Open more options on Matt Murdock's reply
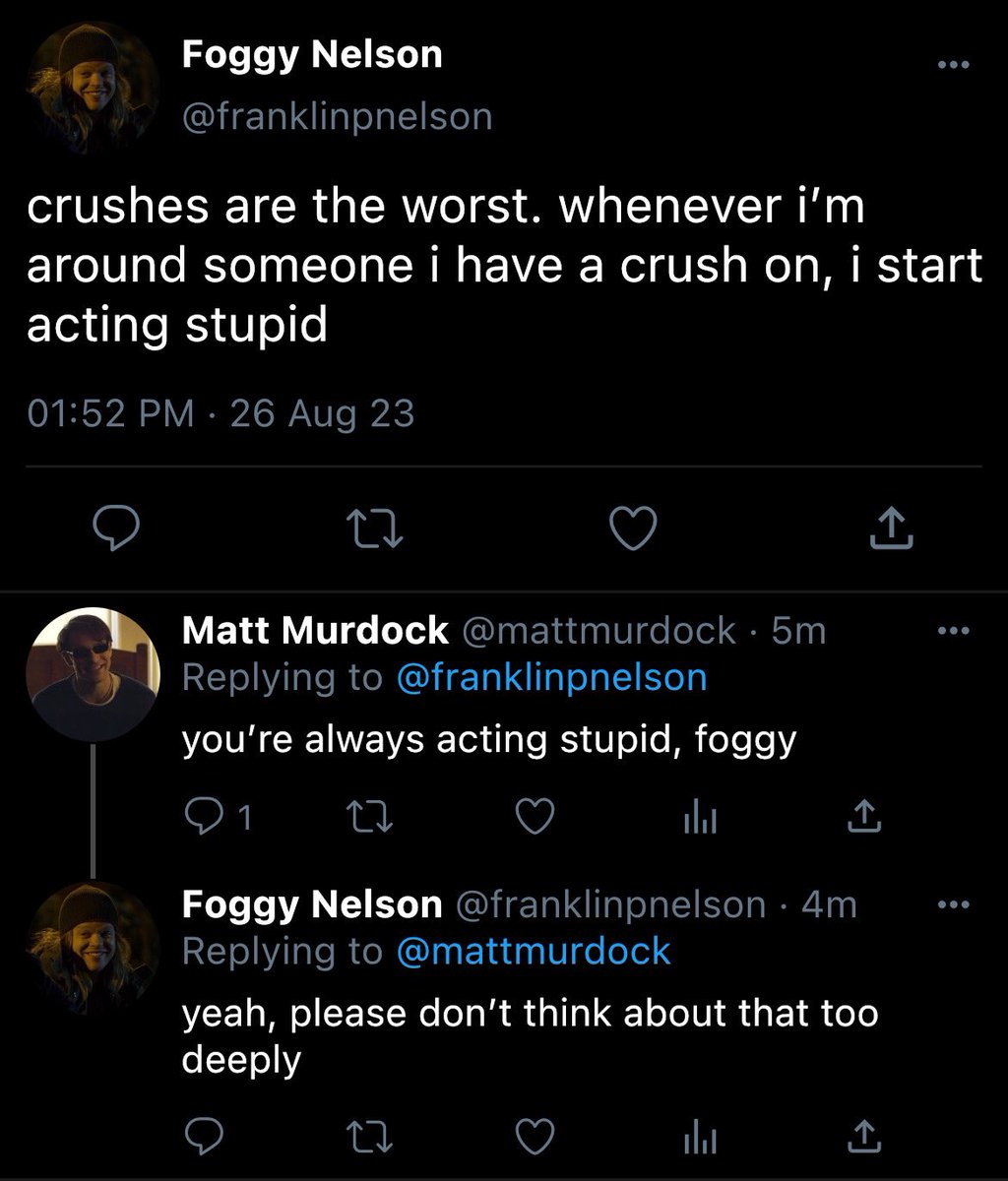Viewport: 1008px width, 1181px height. (x=952, y=631)
